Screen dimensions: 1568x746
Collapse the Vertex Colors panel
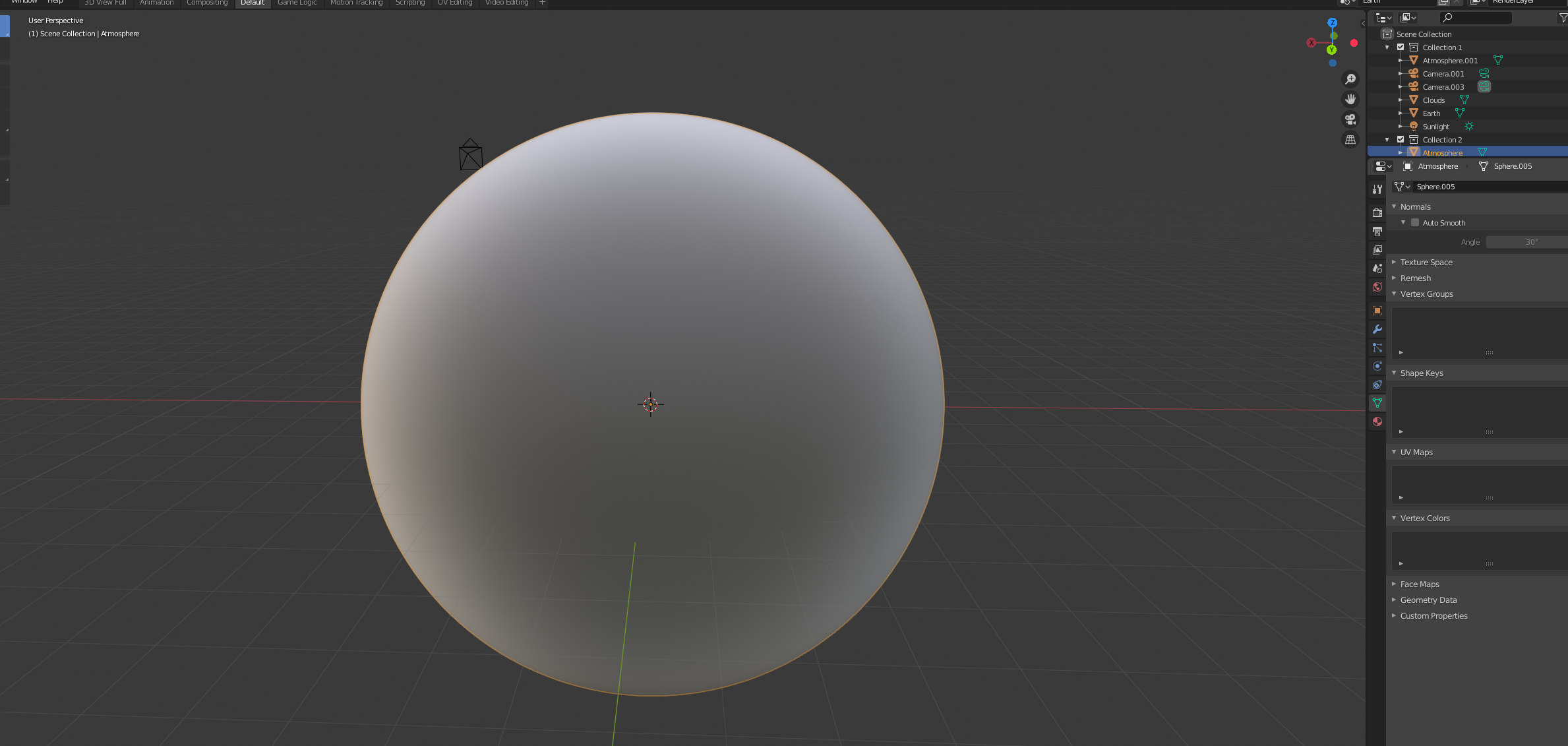1394,518
